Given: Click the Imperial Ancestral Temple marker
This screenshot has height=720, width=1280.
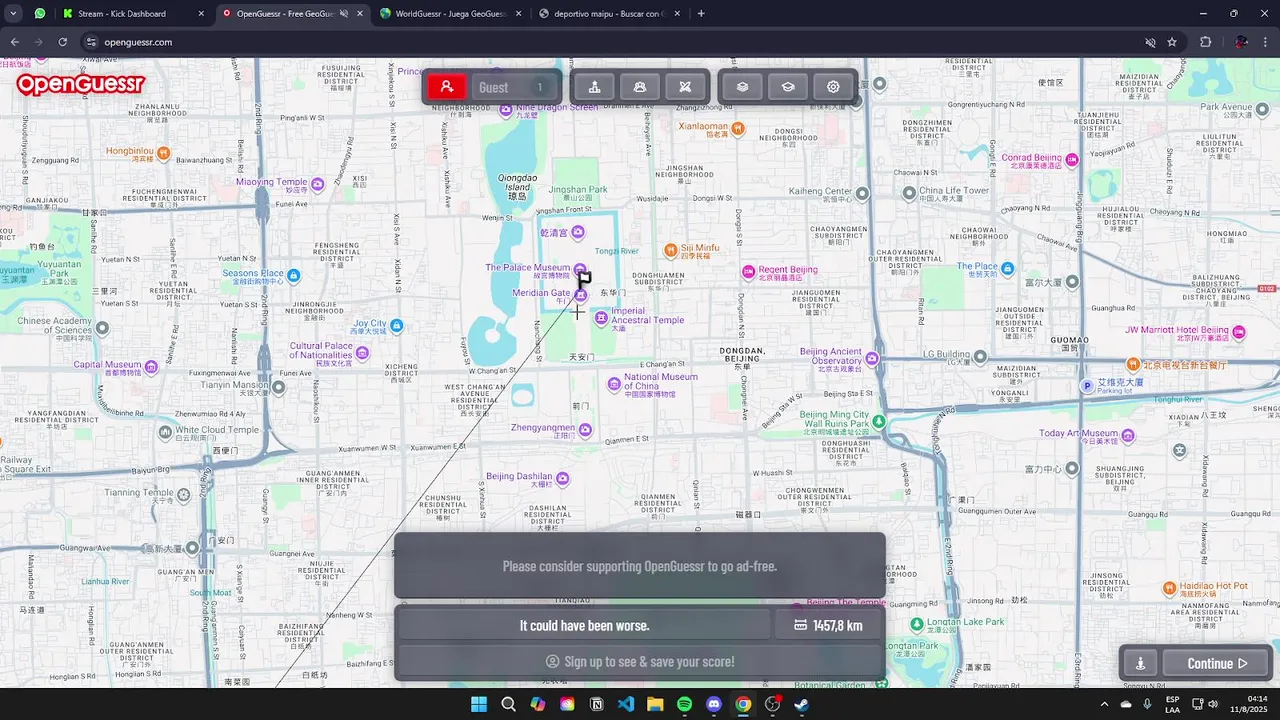Looking at the screenshot, I should pos(600,317).
